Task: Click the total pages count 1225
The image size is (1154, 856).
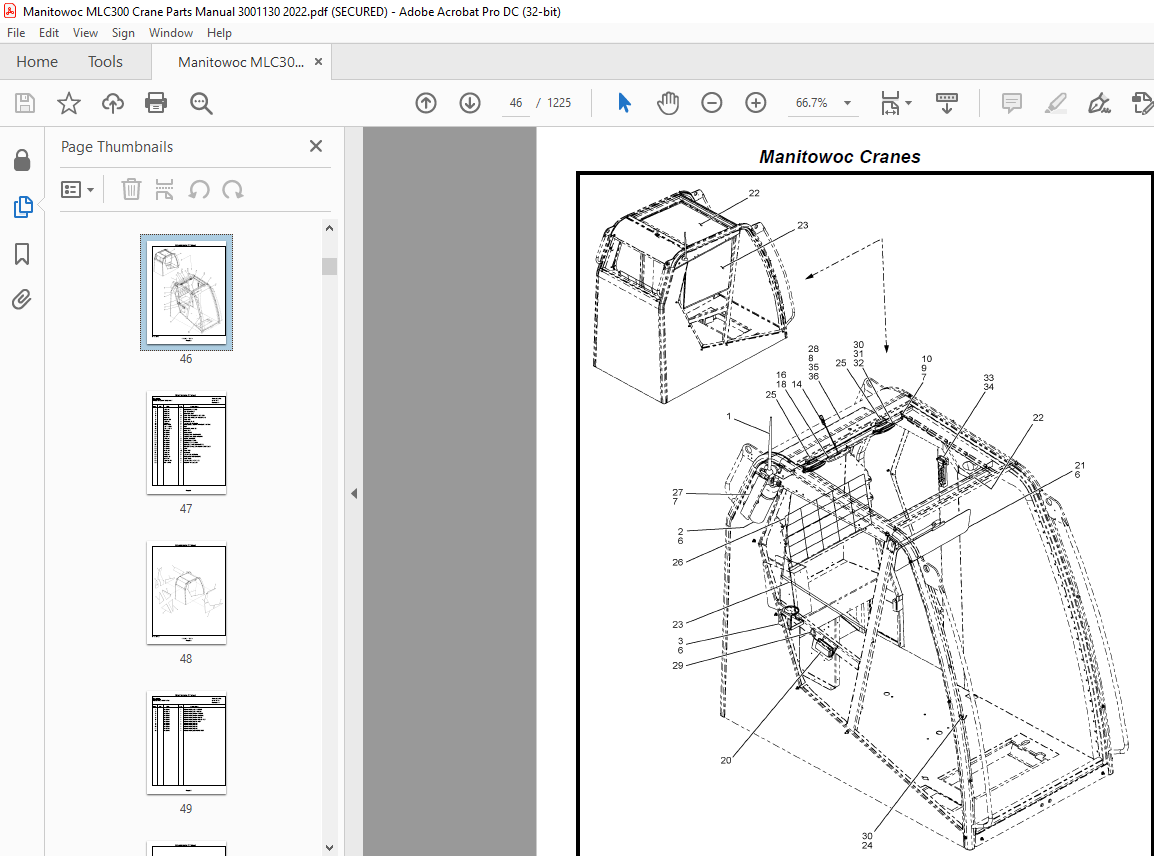Action: (x=559, y=103)
